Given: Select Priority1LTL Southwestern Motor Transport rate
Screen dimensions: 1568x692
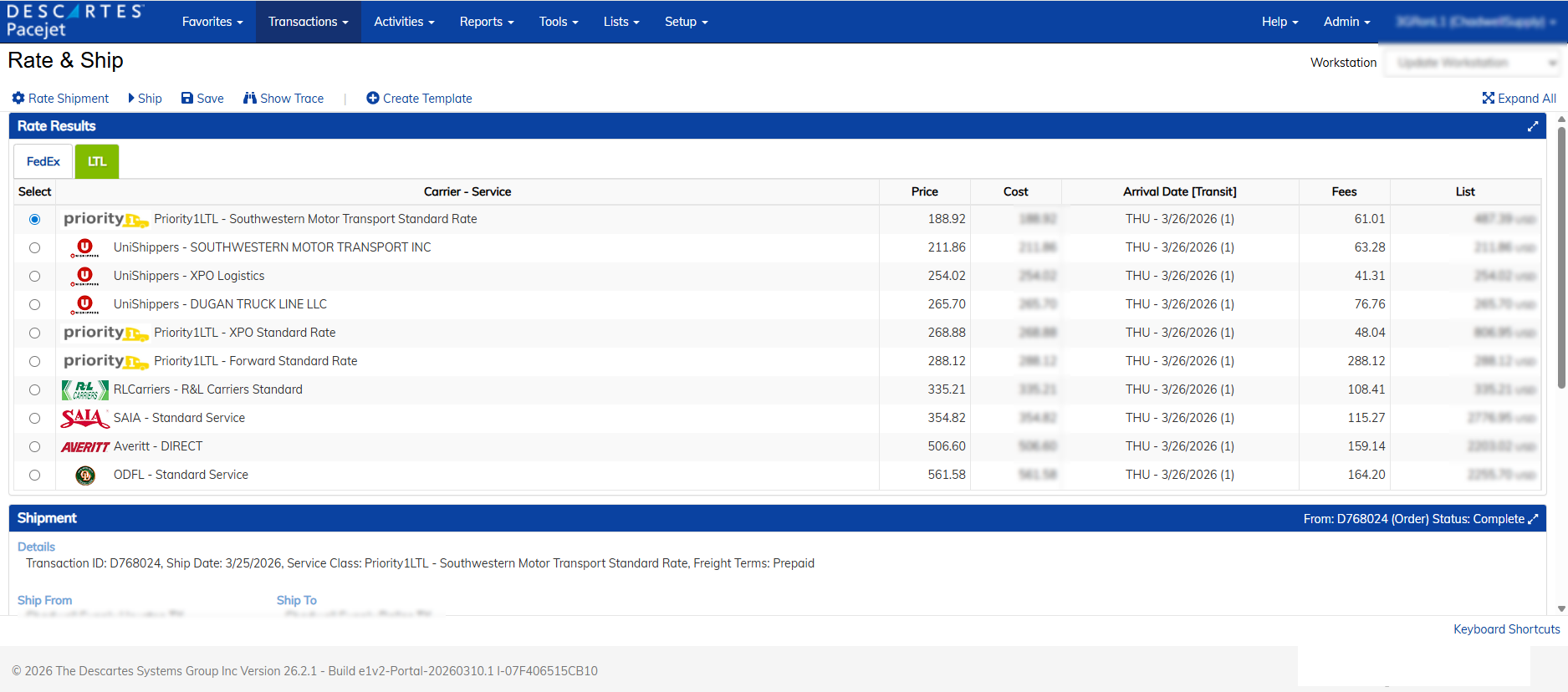Looking at the screenshot, I should click(34, 219).
